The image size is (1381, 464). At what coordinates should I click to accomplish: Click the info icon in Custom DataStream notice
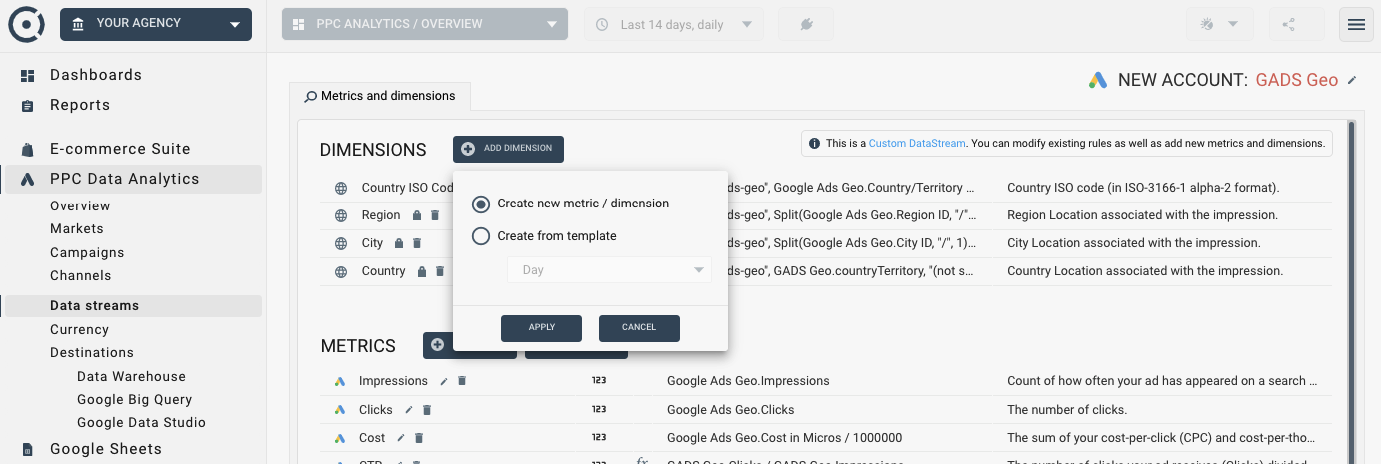pos(815,144)
